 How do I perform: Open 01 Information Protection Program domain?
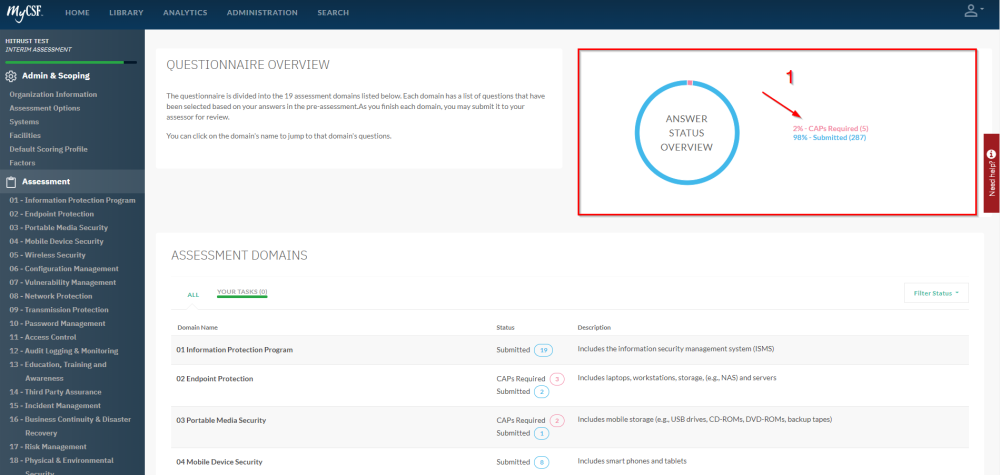(x=235, y=350)
